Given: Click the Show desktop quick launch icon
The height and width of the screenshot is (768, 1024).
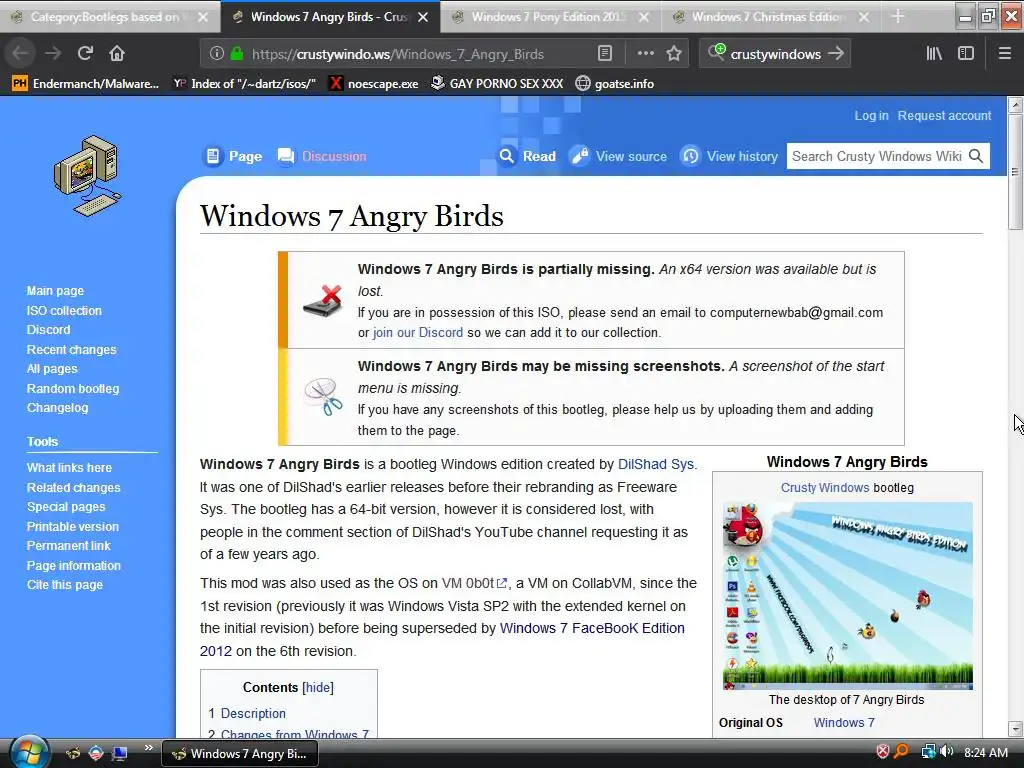Looking at the screenshot, I should click(120, 754).
